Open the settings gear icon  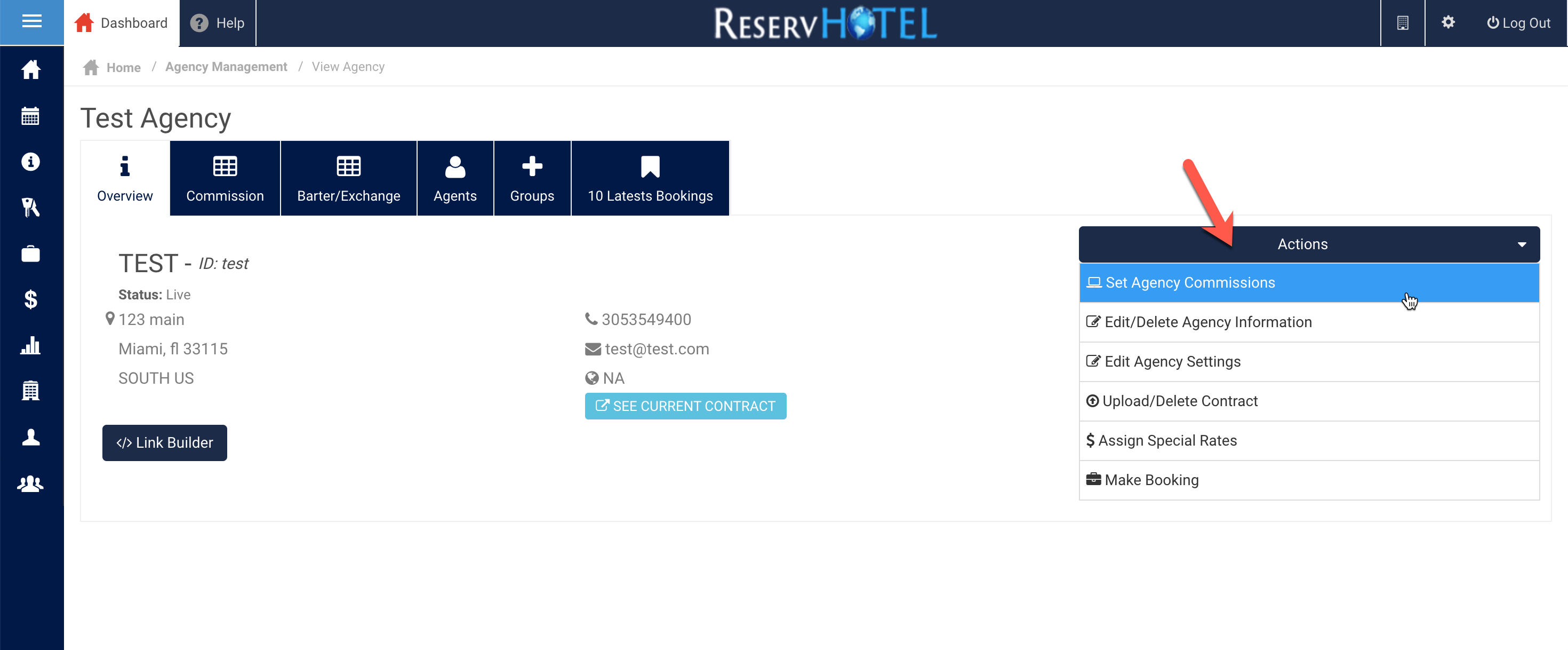point(1447,22)
